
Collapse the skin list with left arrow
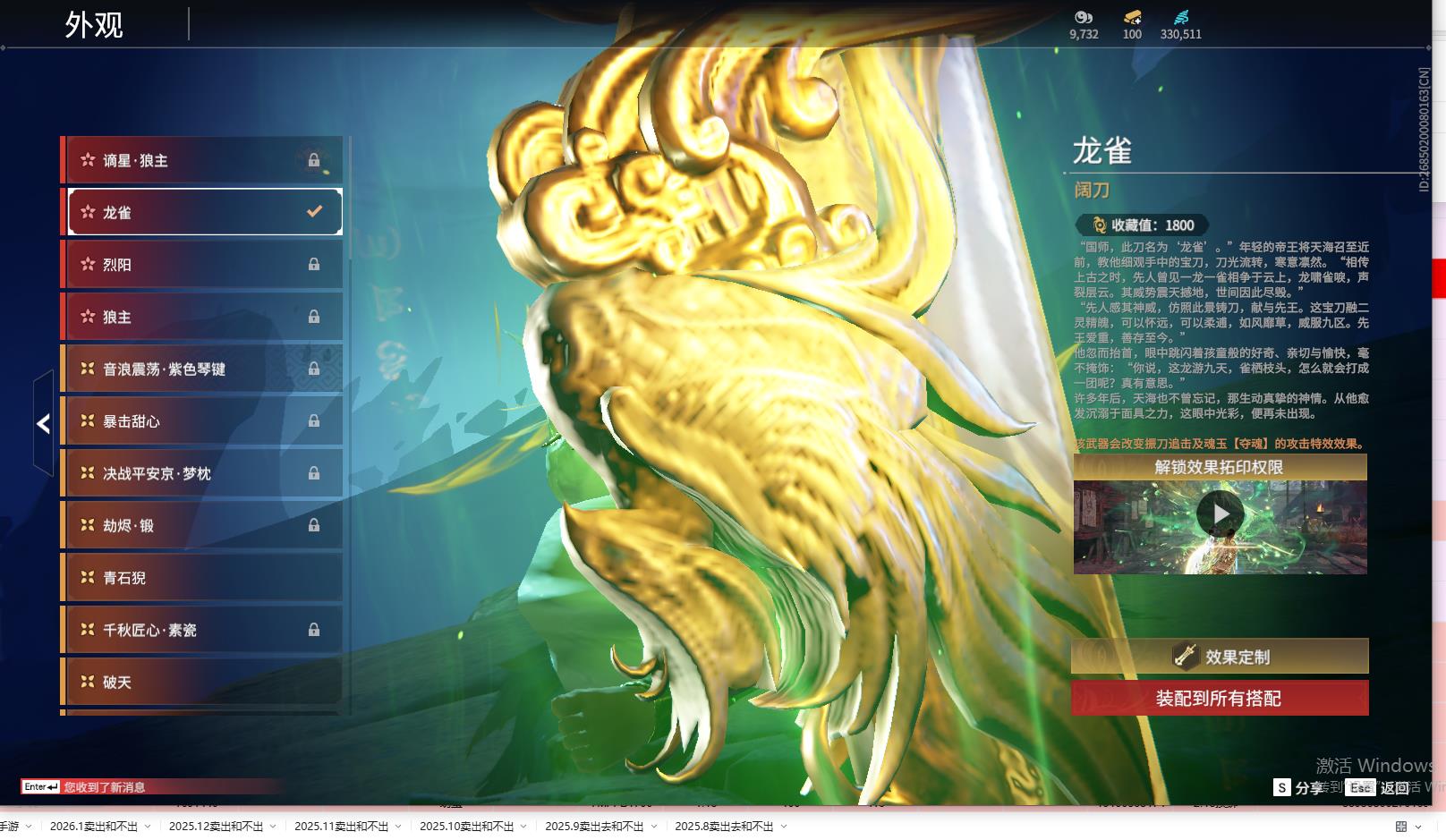pyautogui.click(x=43, y=424)
